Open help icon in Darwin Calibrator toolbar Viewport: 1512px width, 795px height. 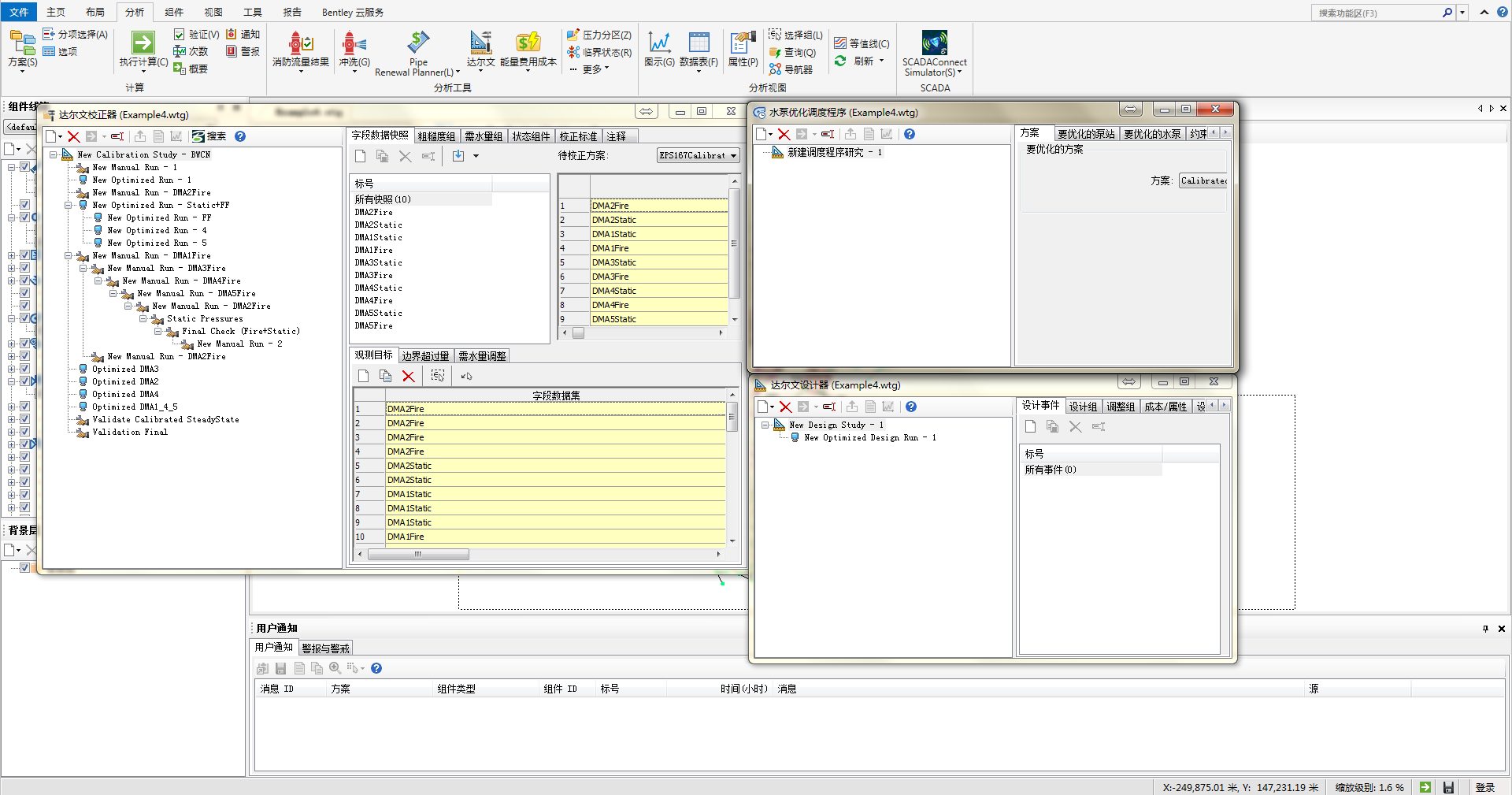[240, 136]
